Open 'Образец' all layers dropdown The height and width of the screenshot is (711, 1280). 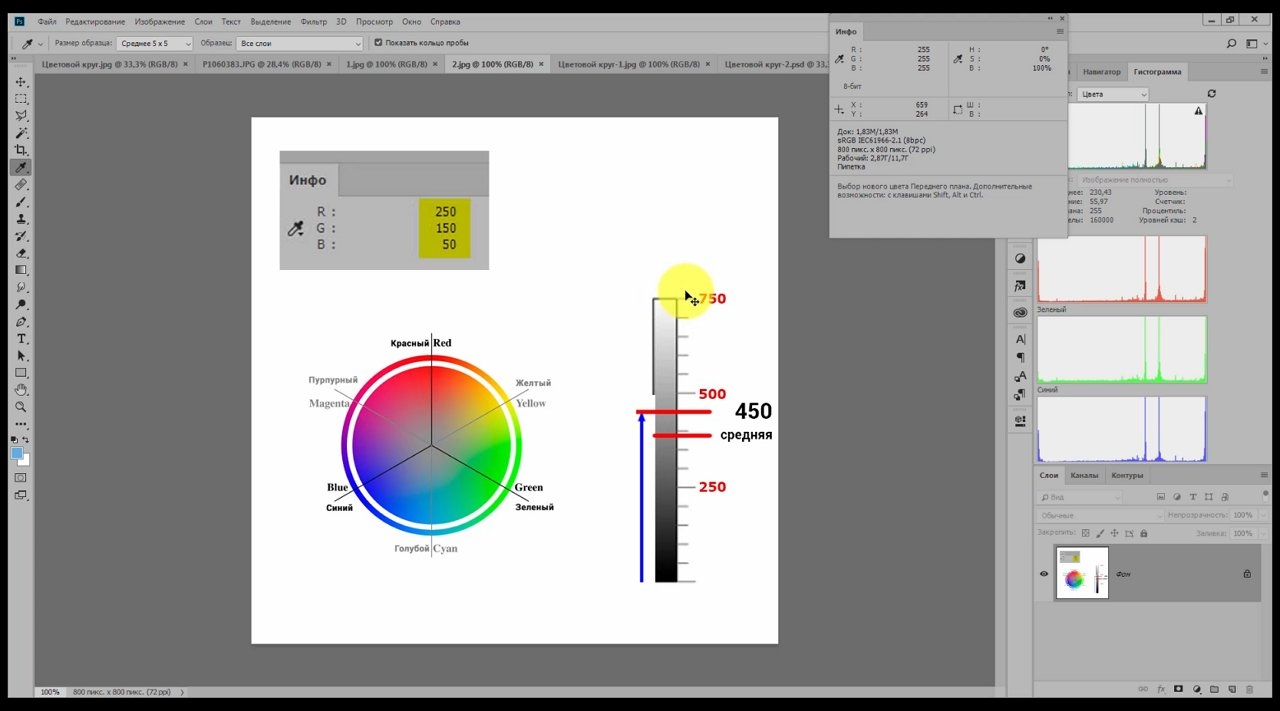pyautogui.click(x=300, y=43)
